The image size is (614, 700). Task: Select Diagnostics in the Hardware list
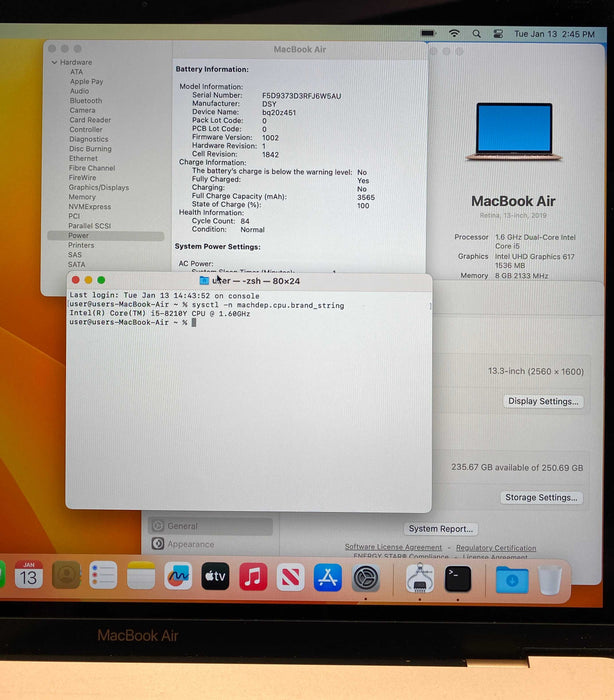pos(88,139)
